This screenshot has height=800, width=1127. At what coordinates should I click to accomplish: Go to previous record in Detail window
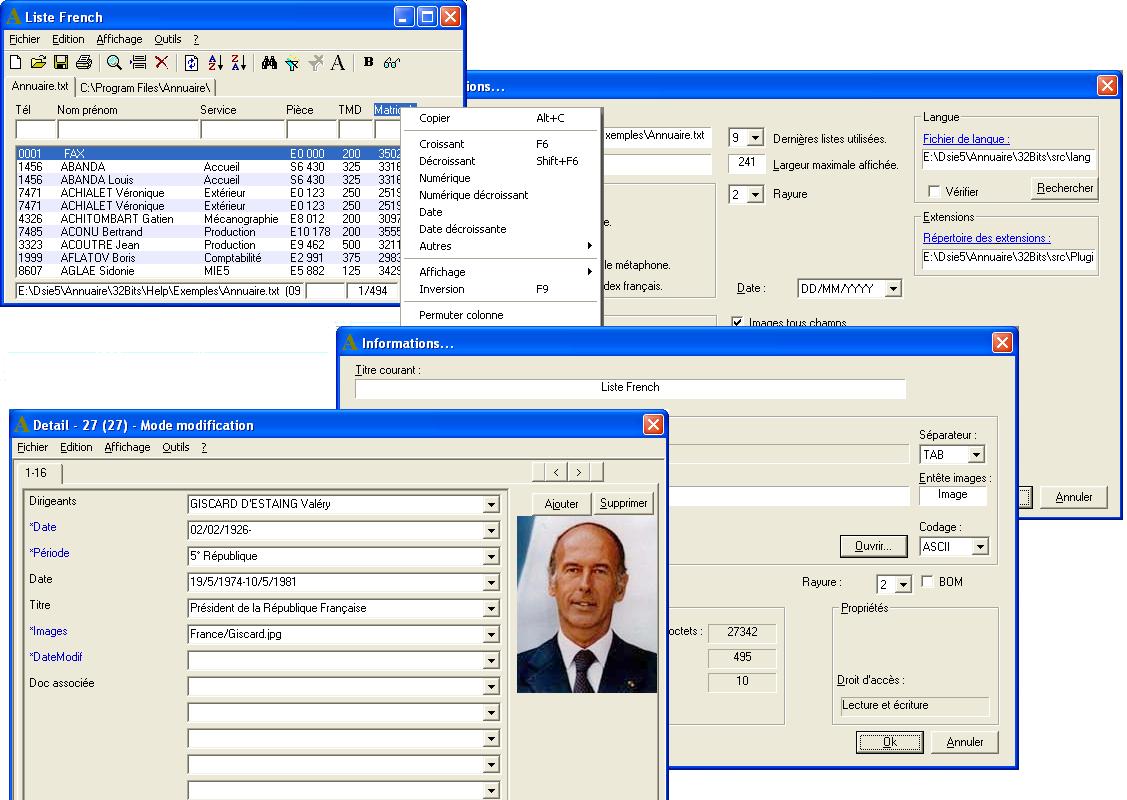[x=556, y=472]
